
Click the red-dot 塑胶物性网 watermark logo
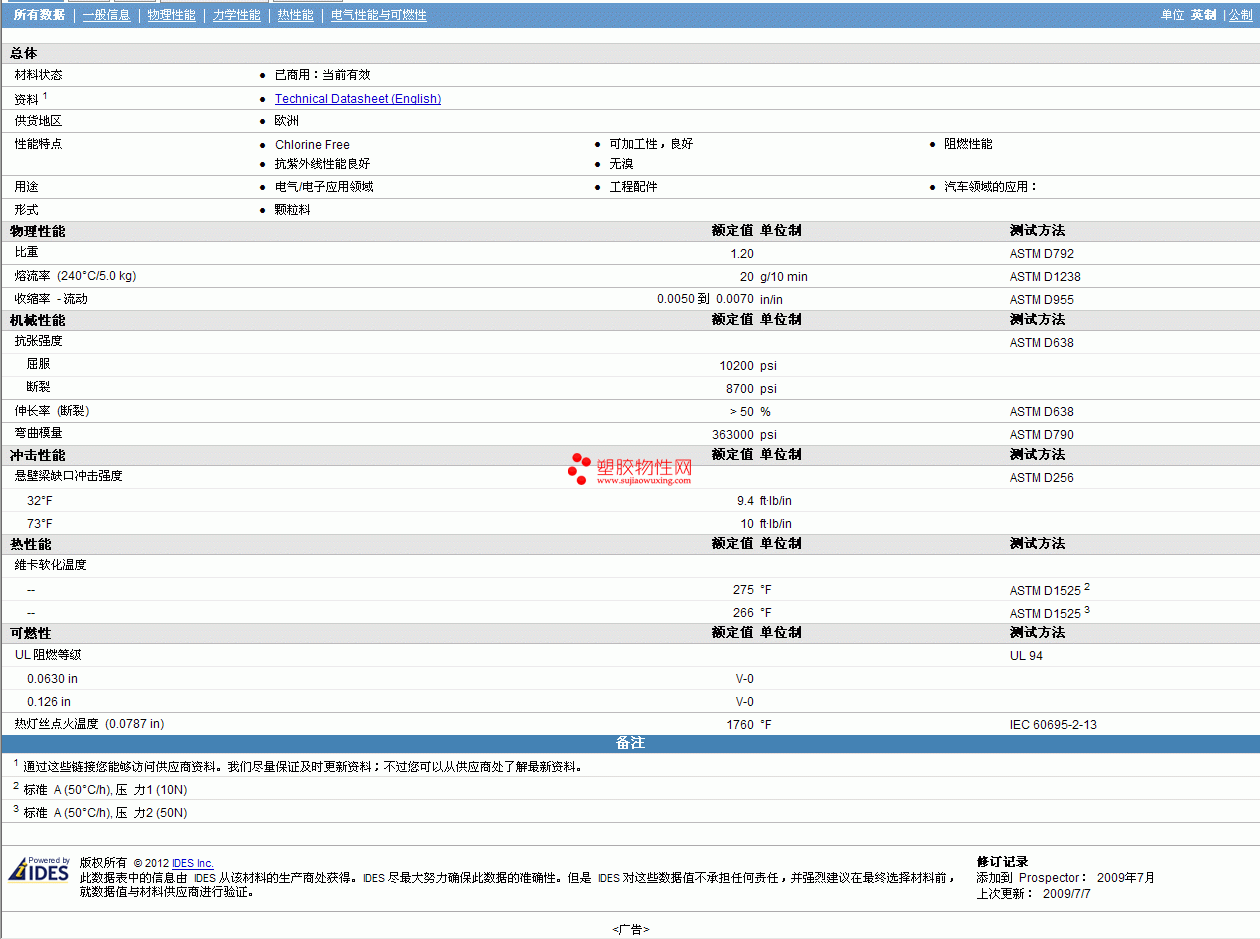pyautogui.click(x=631, y=468)
